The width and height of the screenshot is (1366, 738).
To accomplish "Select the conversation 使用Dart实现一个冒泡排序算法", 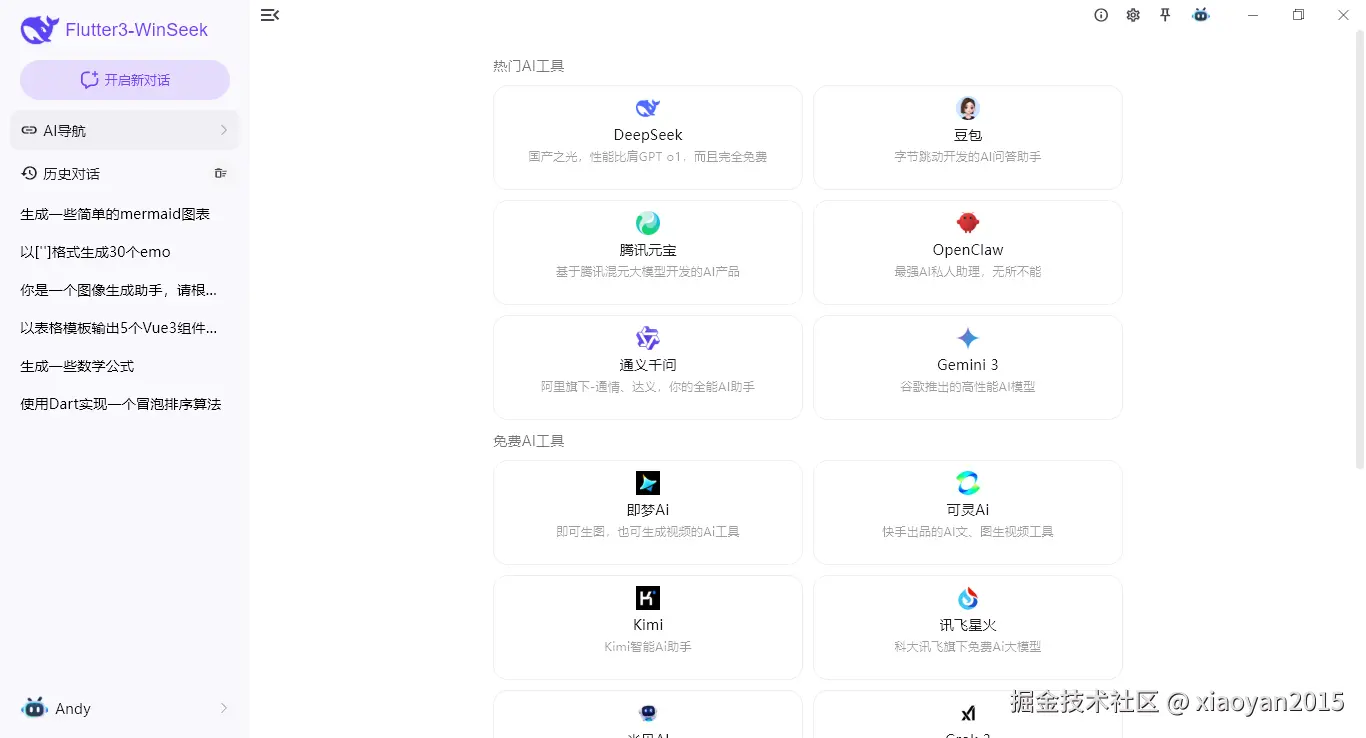I will [x=120, y=403].
